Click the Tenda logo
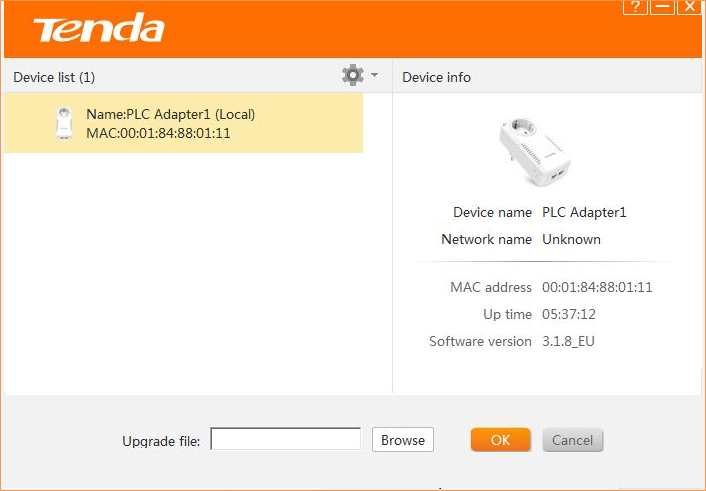This screenshot has height=491, width=706. pyautogui.click(x=99, y=29)
